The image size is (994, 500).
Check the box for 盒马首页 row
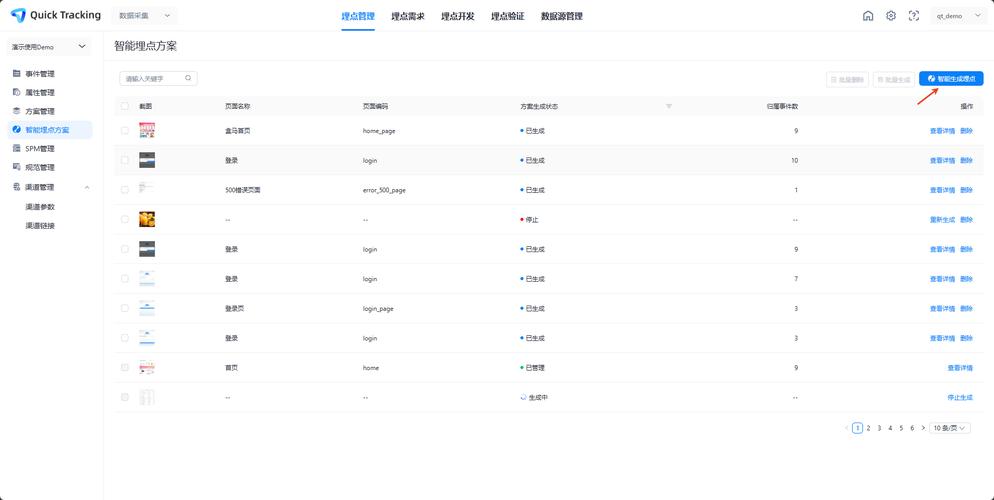click(125, 130)
